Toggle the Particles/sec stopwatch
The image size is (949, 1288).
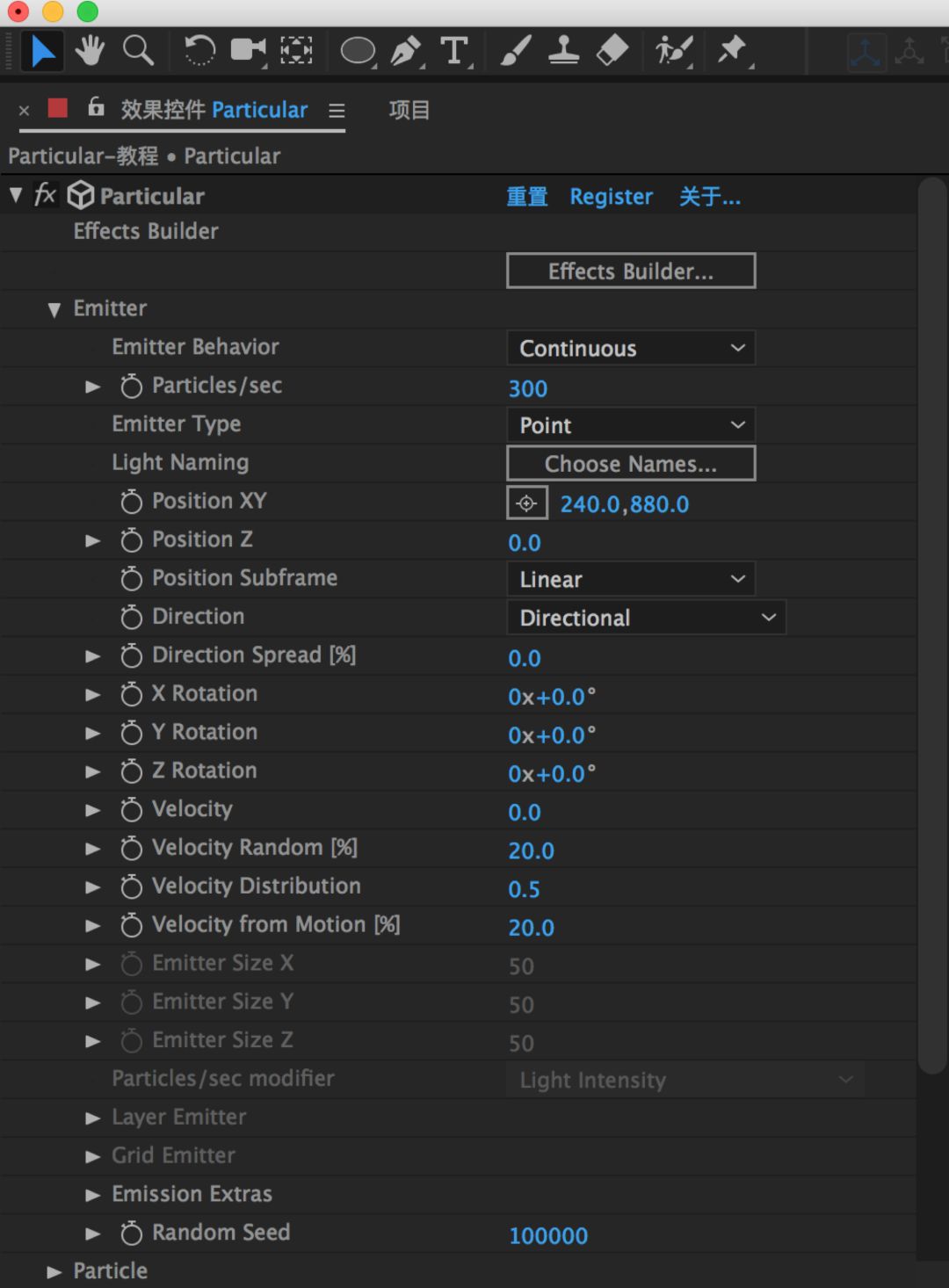[131, 386]
